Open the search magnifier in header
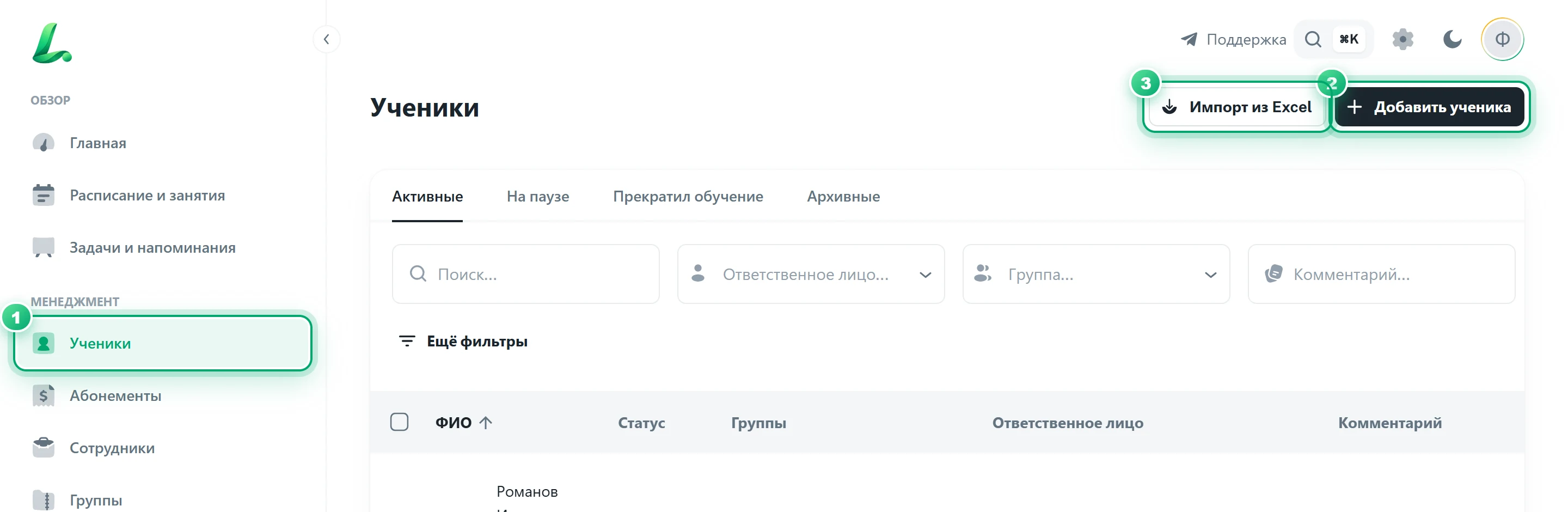The image size is (1568, 512). click(1313, 40)
